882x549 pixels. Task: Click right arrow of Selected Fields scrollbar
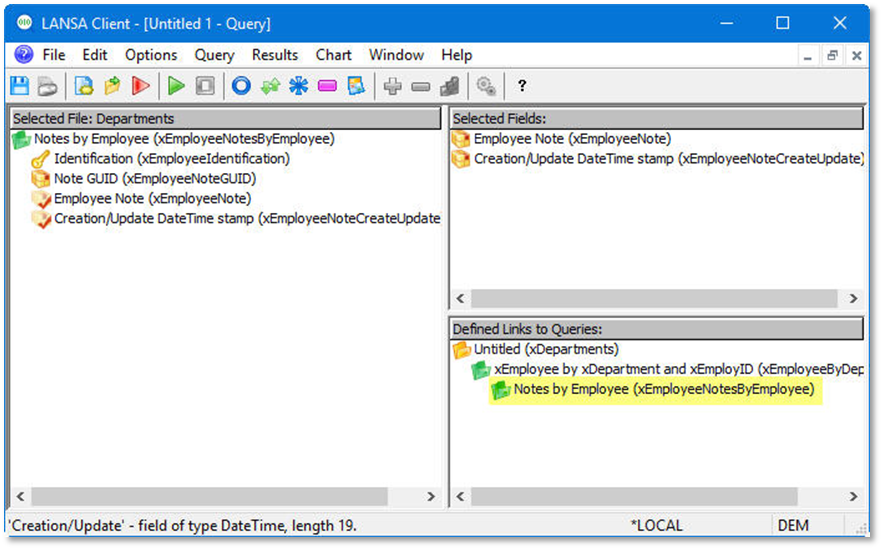coord(853,299)
